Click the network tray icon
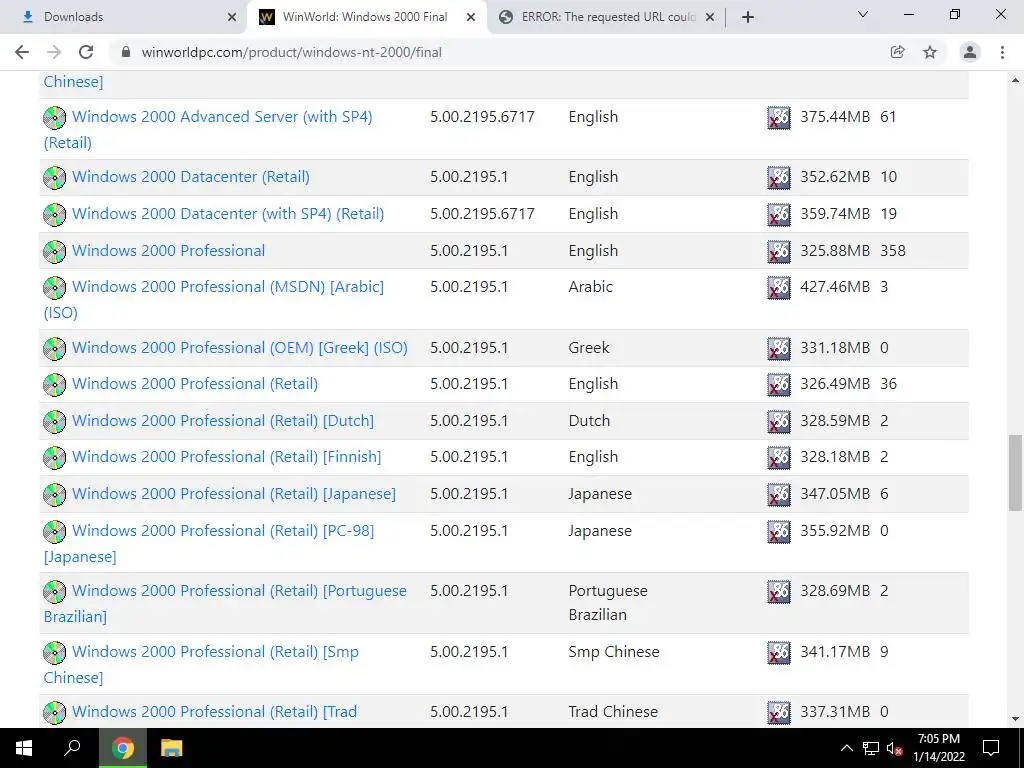Image resolution: width=1024 pixels, height=768 pixels. pyautogui.click(x=871, y=748)
